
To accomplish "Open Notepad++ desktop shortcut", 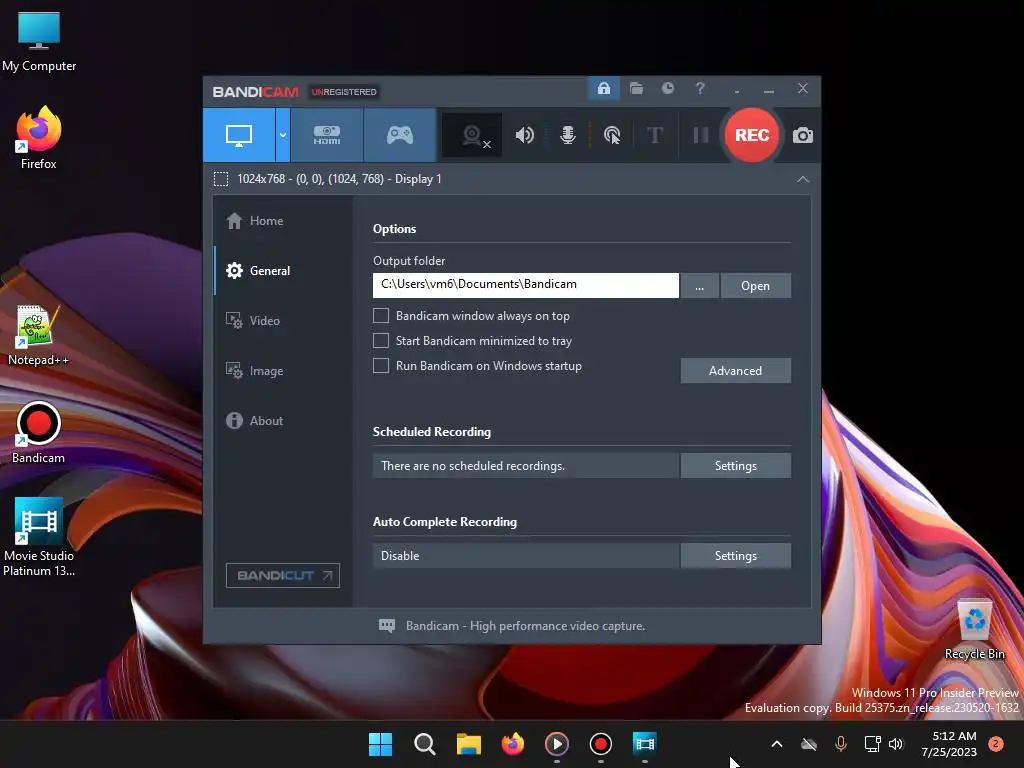I will (38, 335).
